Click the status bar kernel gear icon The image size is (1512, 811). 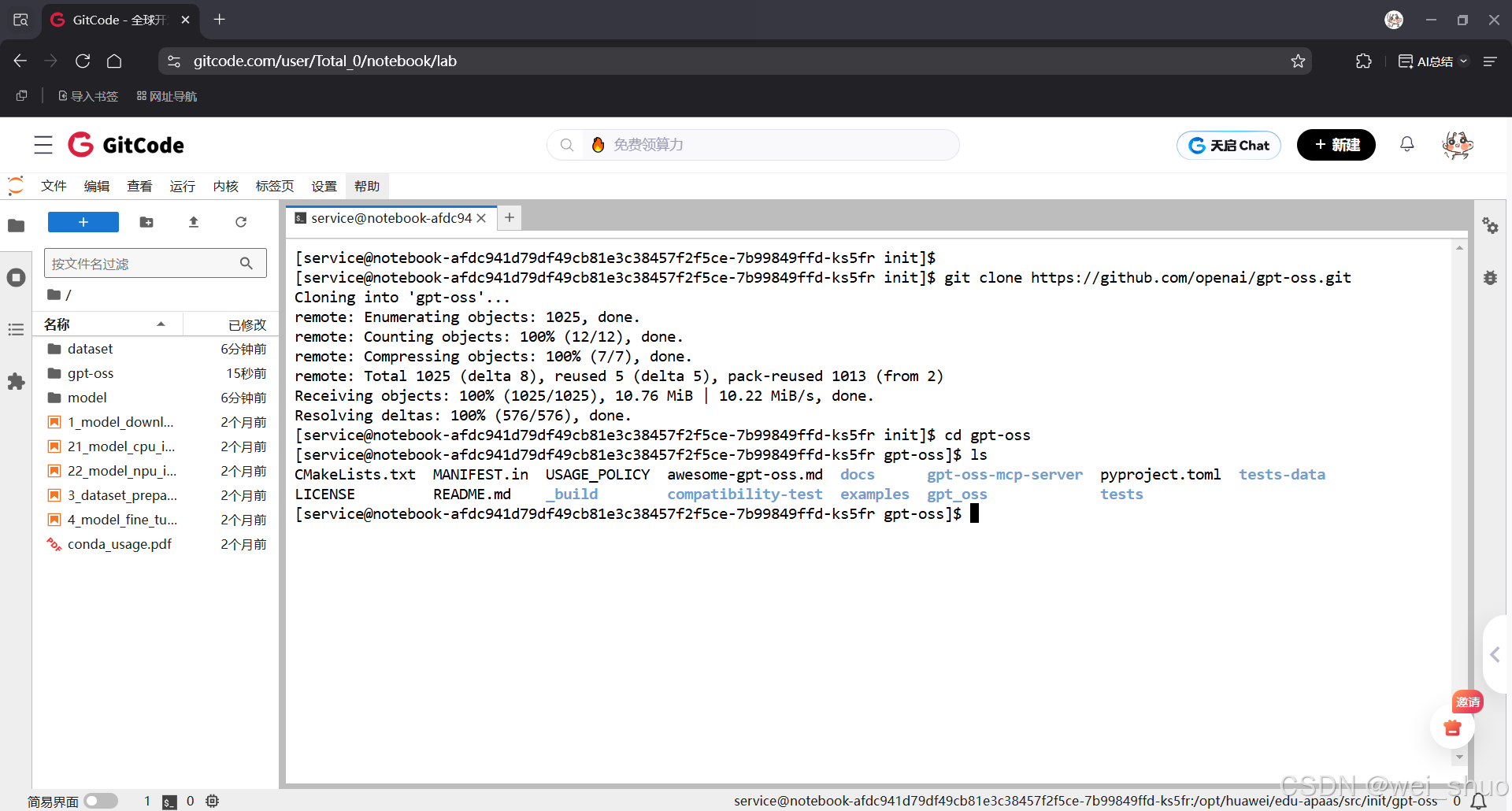point(213,801)
